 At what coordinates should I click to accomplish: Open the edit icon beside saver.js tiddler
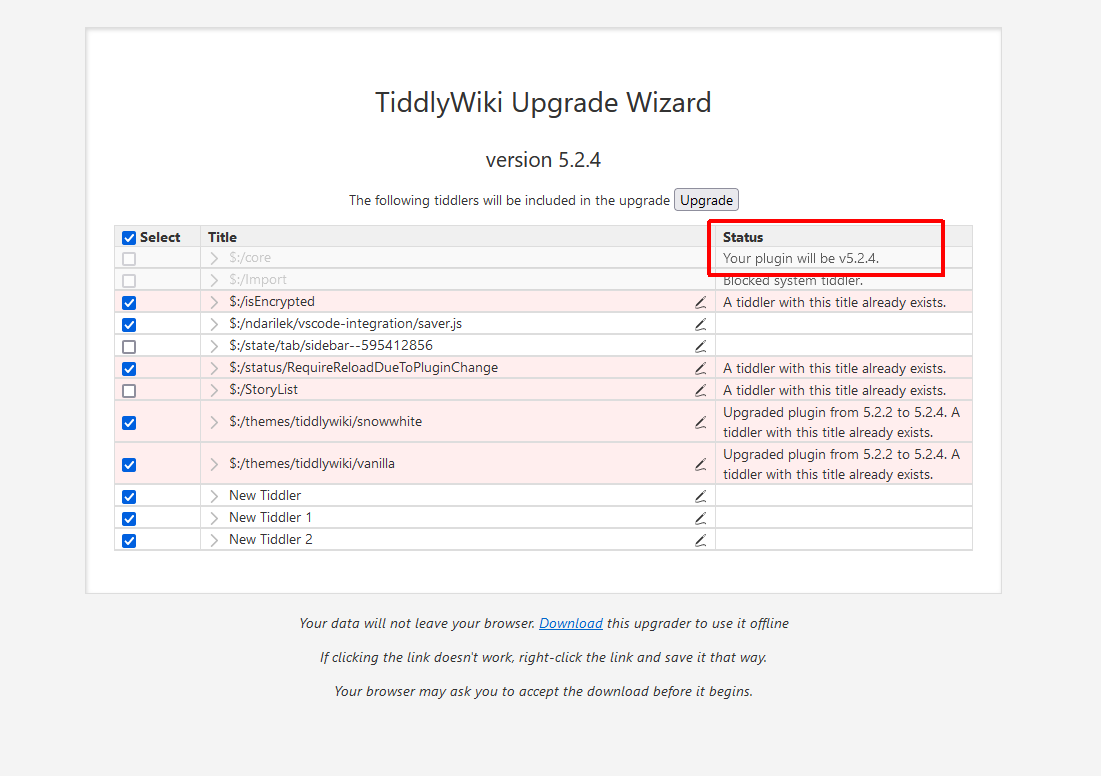(x=700, y=324)
